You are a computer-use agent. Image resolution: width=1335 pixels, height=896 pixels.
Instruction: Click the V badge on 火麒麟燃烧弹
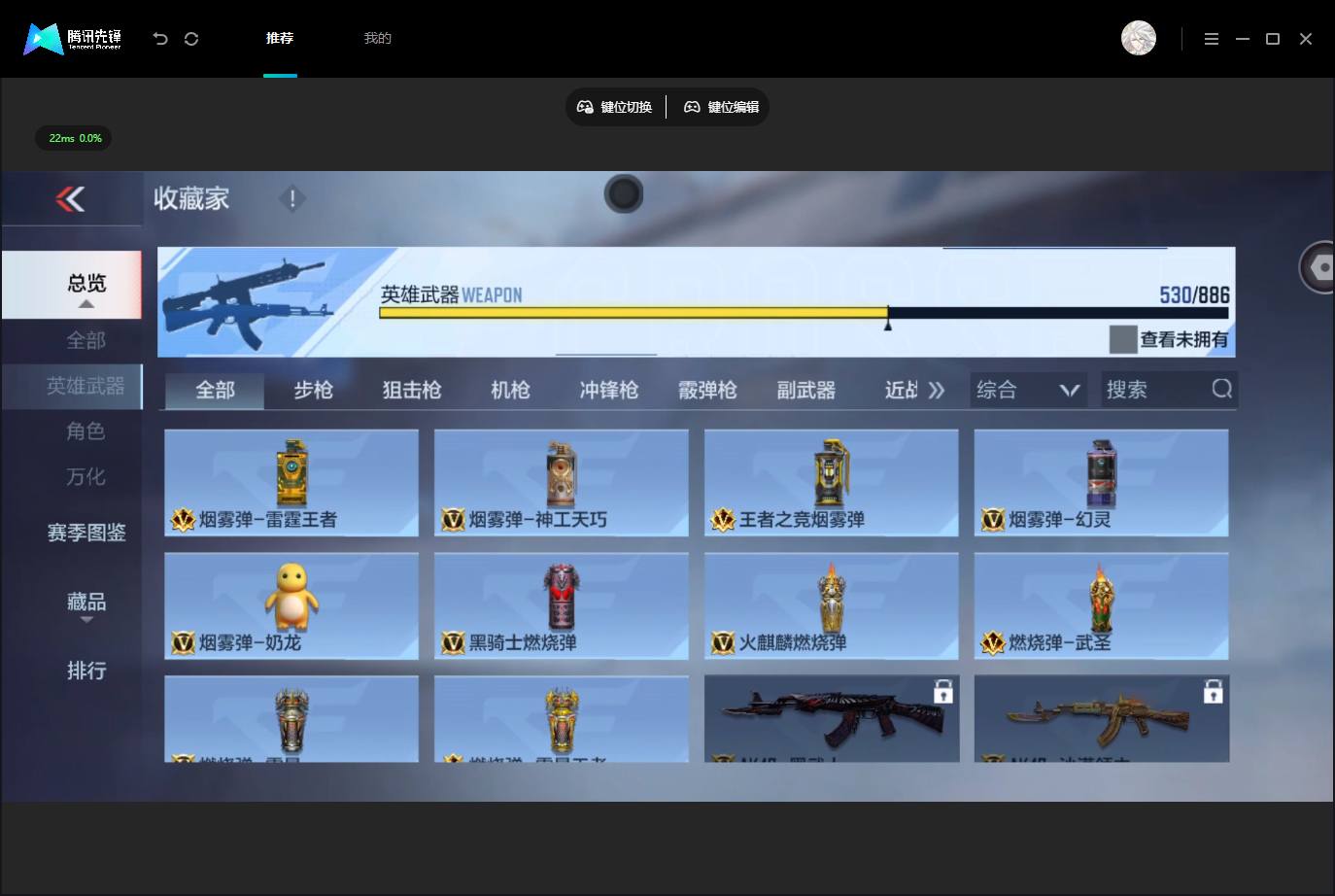pyautogui.click(x=722, y=642)
